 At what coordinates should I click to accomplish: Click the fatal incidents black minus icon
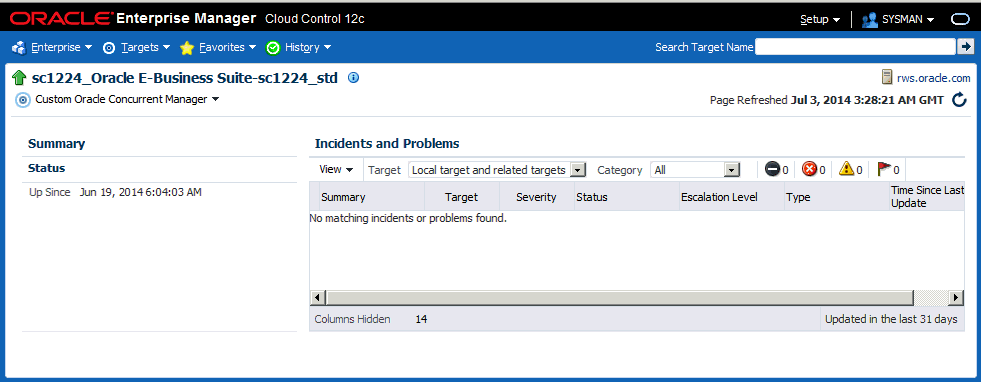(x=773, y=169)
